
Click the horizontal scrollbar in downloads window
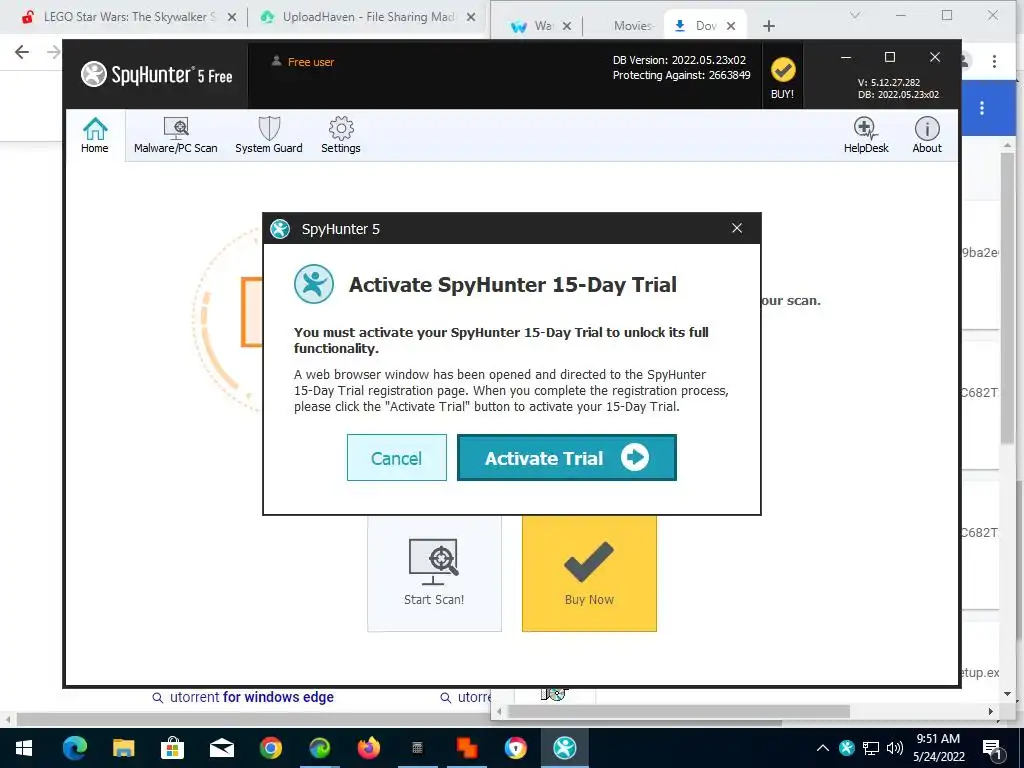pyautogui.click(x=679, y=711)
